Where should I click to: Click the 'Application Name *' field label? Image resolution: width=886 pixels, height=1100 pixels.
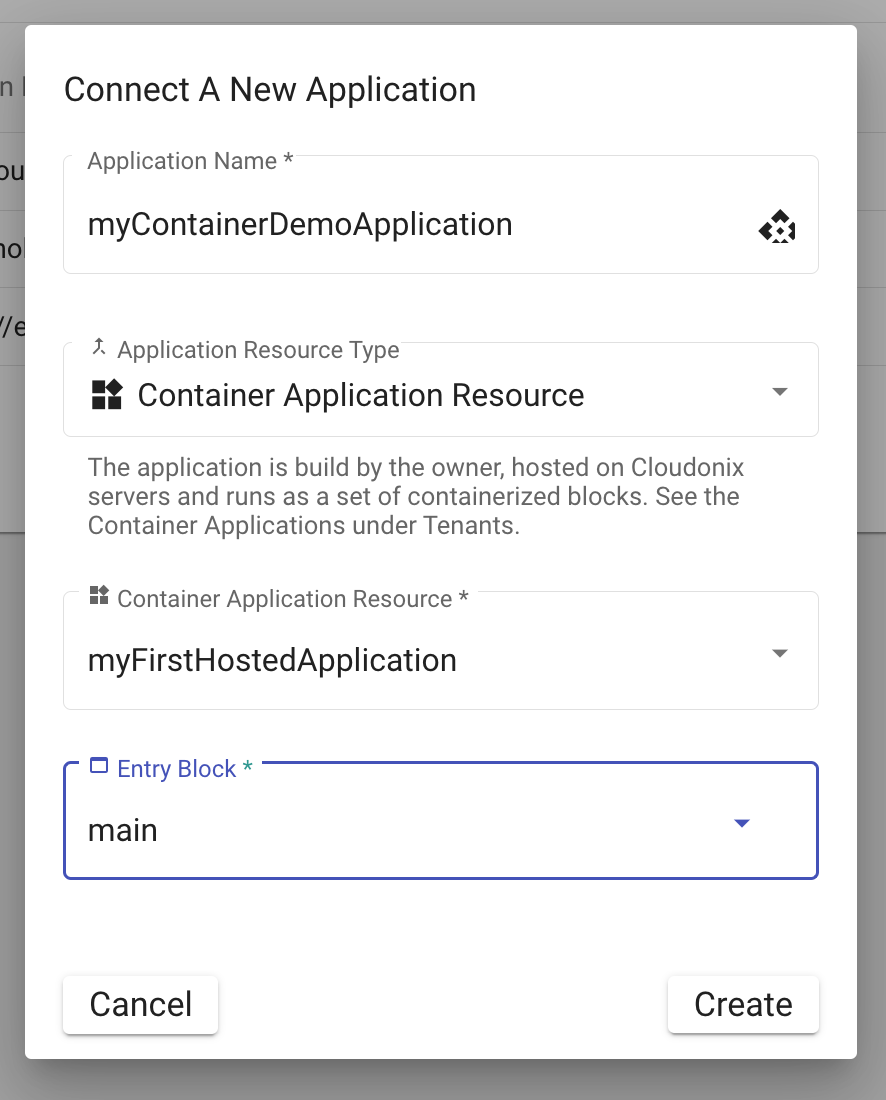point(190,162)
